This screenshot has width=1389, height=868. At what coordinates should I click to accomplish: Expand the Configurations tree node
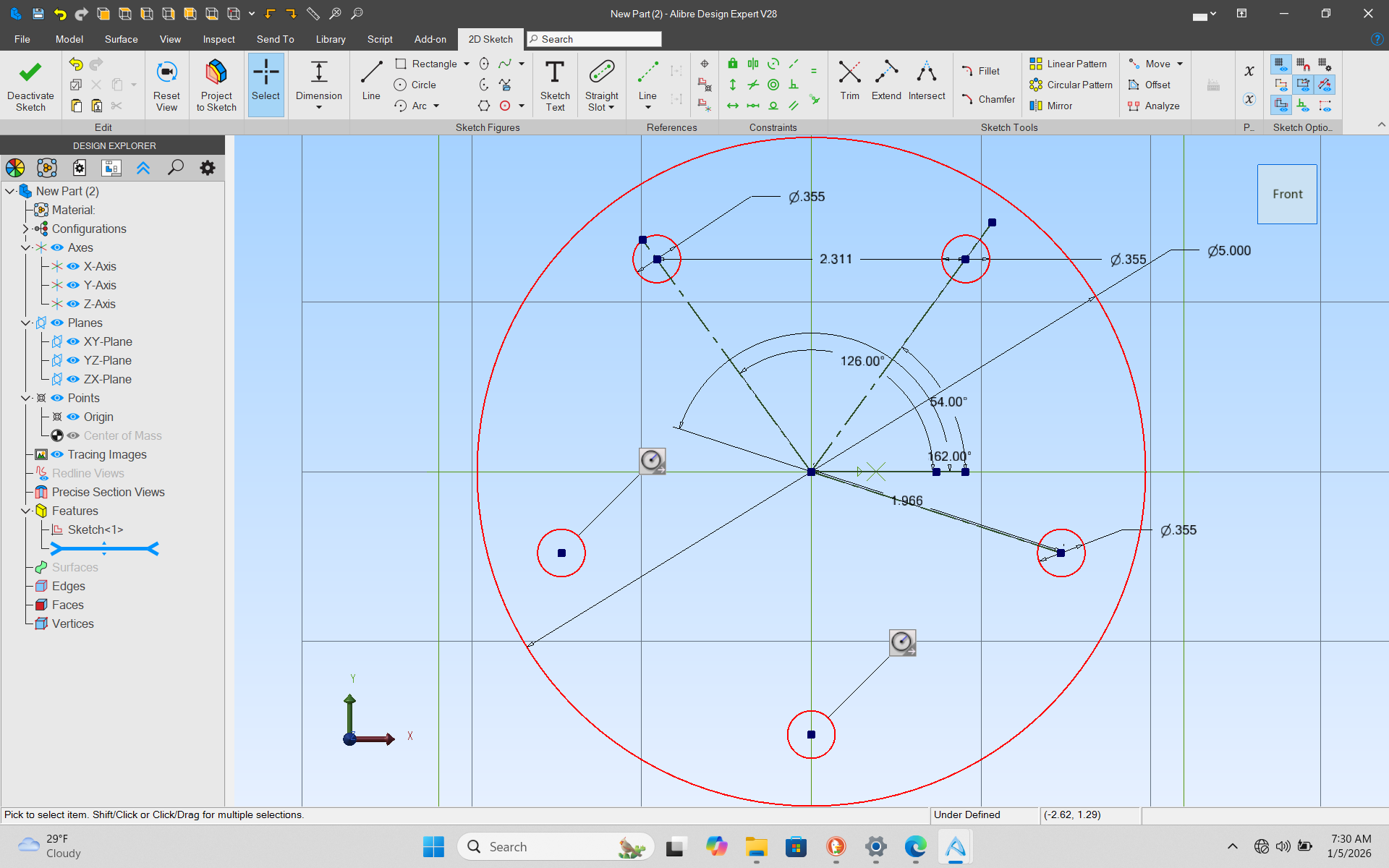pos(25,229)
